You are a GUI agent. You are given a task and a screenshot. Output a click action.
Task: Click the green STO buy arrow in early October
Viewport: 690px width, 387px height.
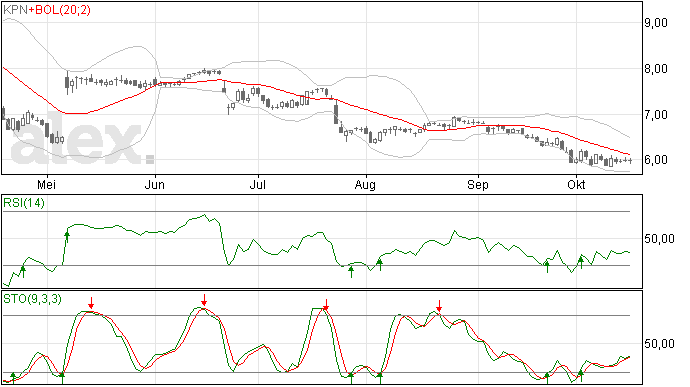coord(580,376)
